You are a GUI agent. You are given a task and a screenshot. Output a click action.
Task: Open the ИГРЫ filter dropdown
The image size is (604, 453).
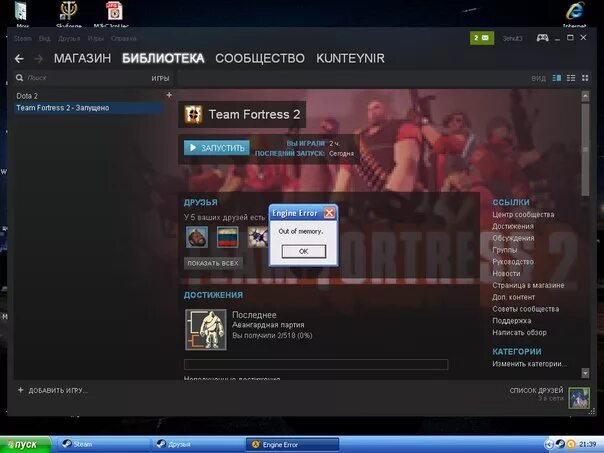160,78
